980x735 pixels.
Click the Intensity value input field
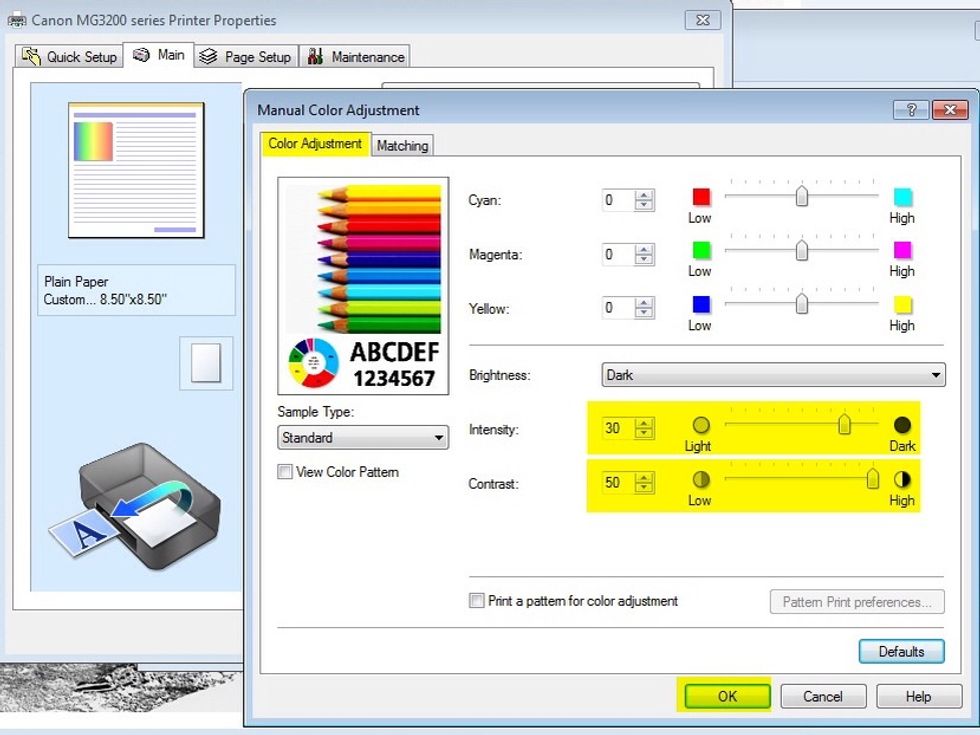click(617, 428)
